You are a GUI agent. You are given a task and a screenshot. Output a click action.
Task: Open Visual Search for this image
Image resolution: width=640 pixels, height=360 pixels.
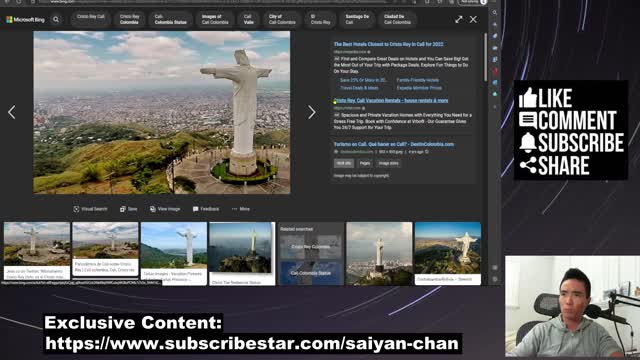90,209
